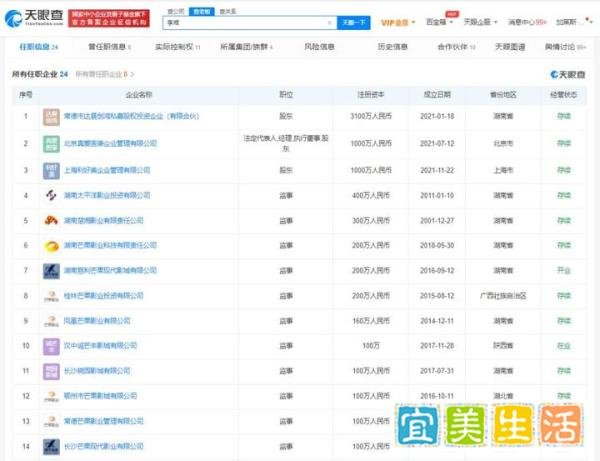Select the '开业' status in row 7

pos(564,270)
